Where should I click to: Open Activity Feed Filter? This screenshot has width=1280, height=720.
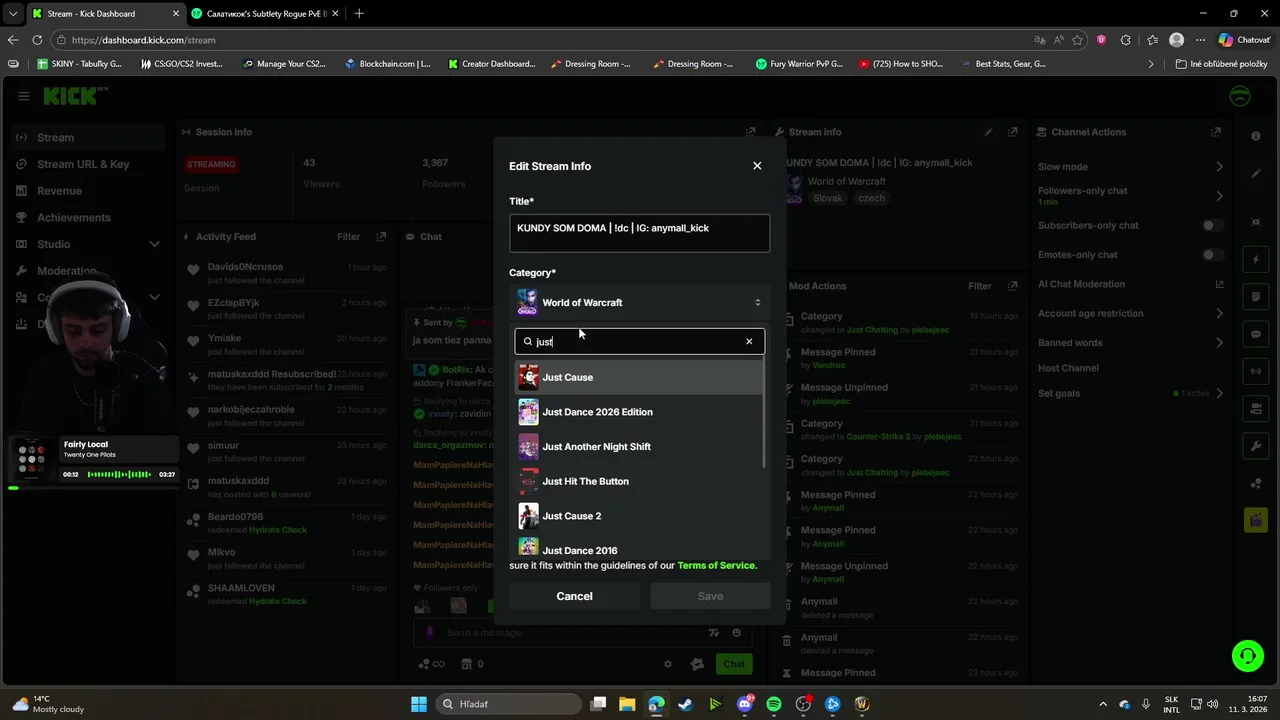click(x=348, y=237)
